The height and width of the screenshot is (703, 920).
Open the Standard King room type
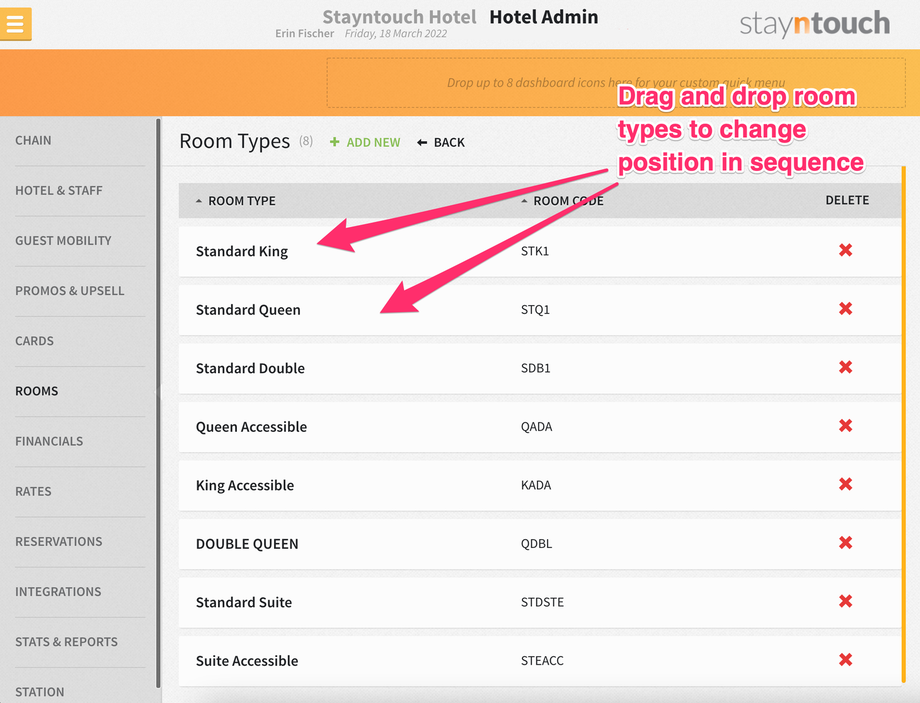click(242, 251)
